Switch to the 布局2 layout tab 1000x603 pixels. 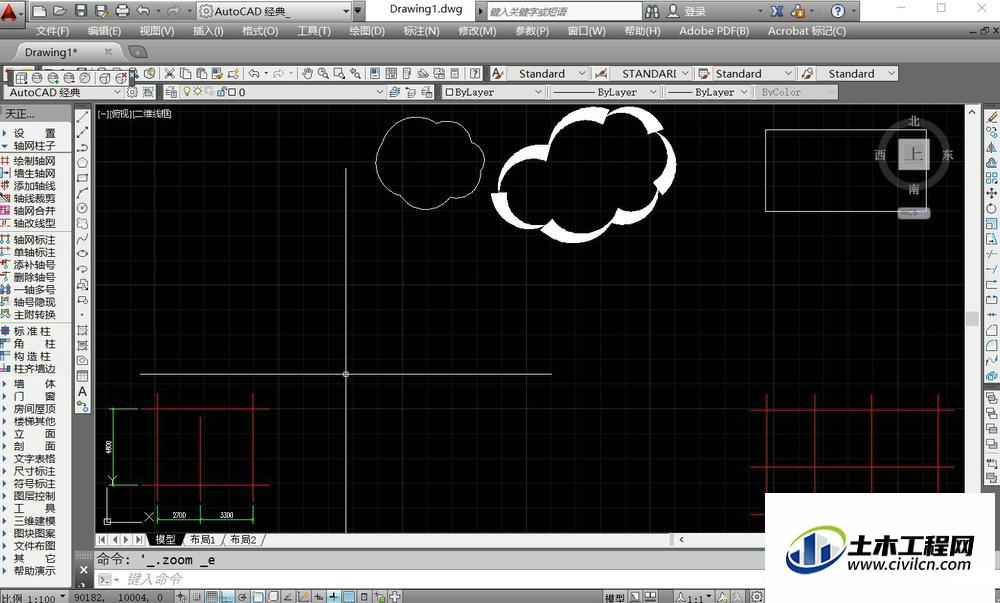(243, 539)
